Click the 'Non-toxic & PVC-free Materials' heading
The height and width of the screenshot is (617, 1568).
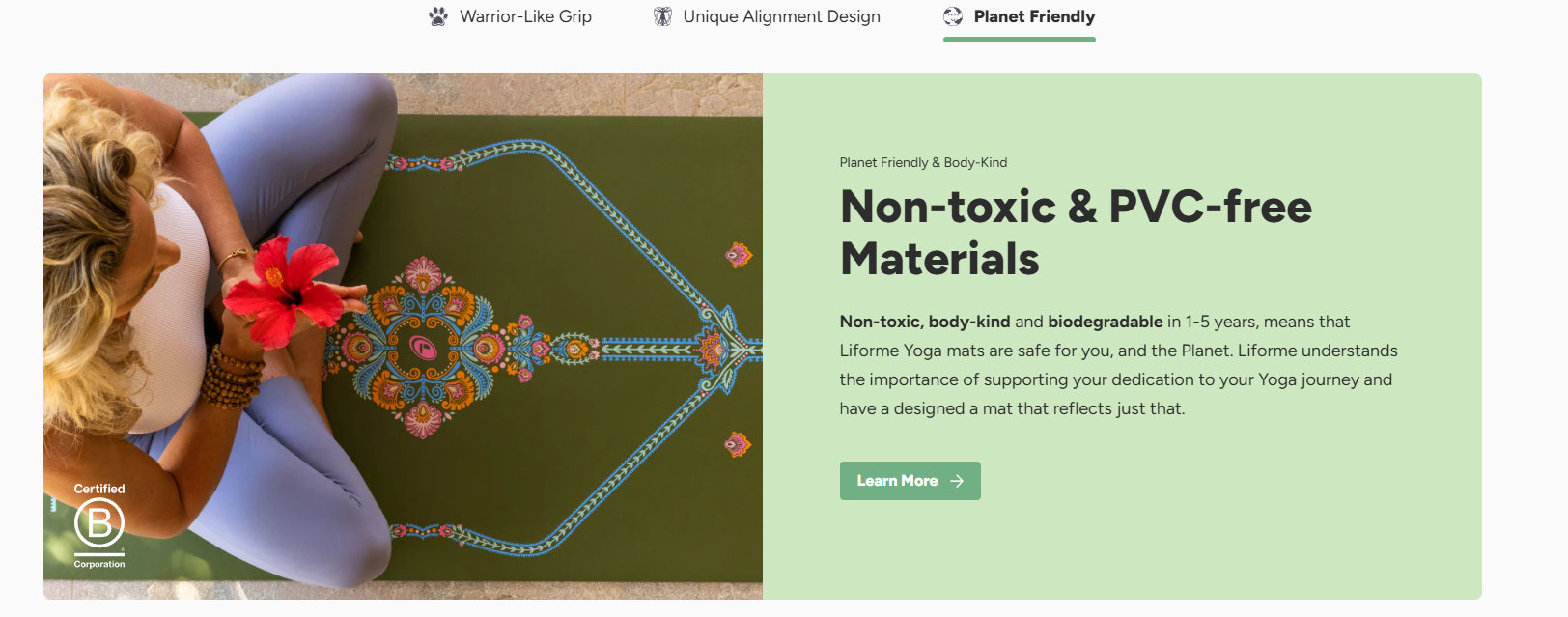click(x=1076, y=233)
